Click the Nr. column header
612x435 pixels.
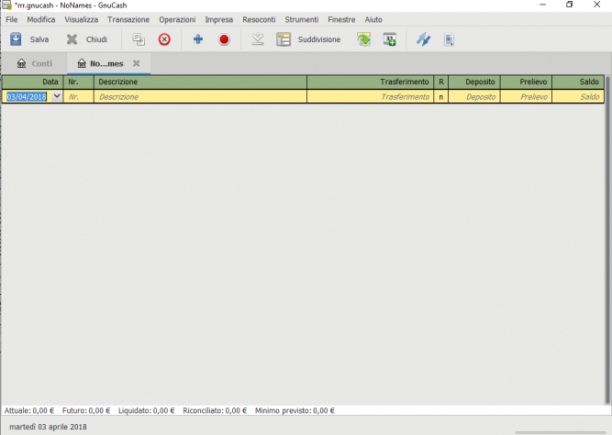tap(78, 82)
